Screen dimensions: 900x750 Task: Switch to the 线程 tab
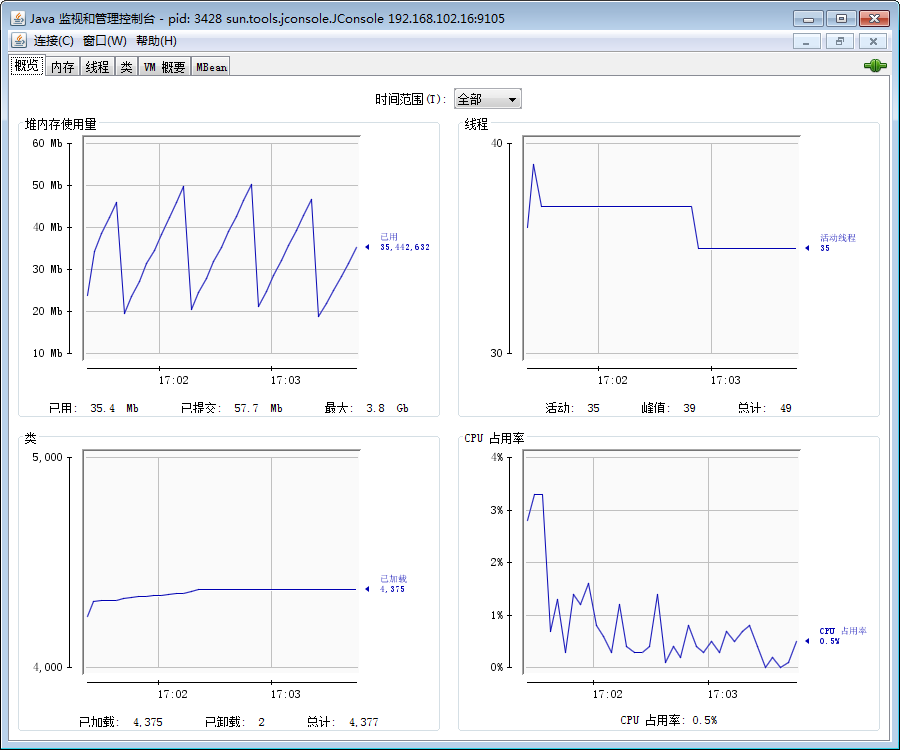pyautogui.click(x=97, y=67)
